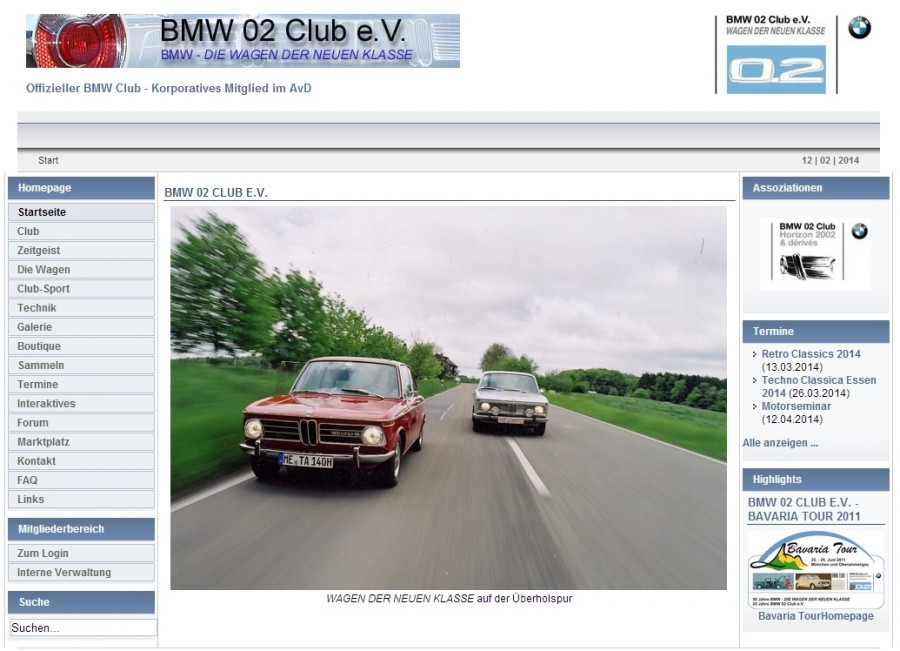Select Zeitgeist in the sidebar menu
Screen dimensions: 900x651
(x=82, y=250)
